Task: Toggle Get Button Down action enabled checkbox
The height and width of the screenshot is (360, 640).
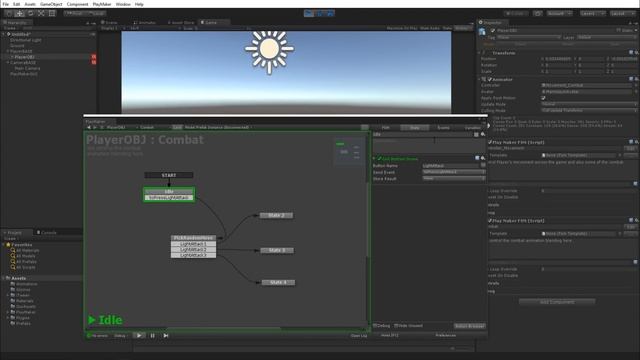Action: [x=379, y=158]
